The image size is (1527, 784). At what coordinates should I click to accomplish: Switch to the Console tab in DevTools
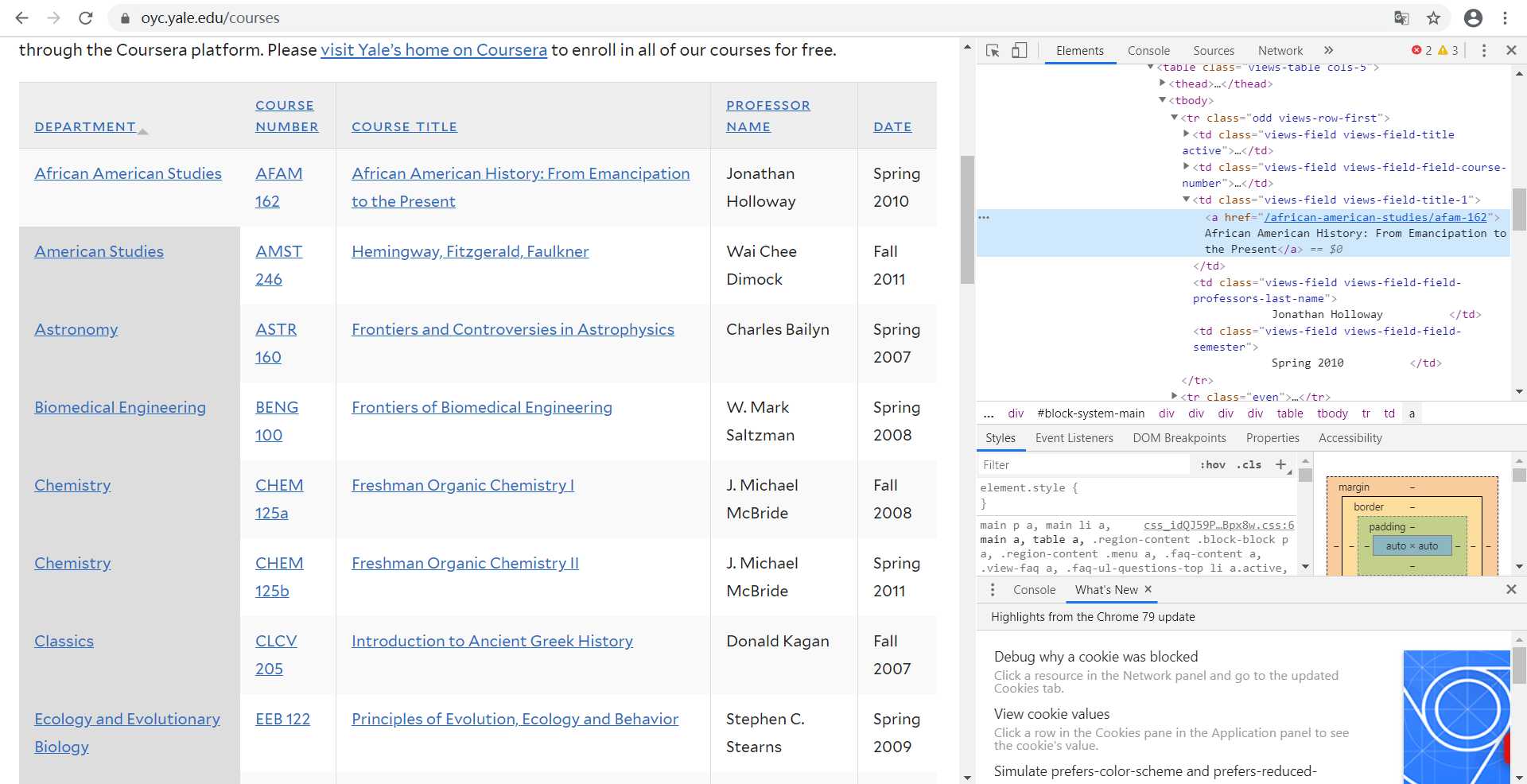tap(1148, 50)
